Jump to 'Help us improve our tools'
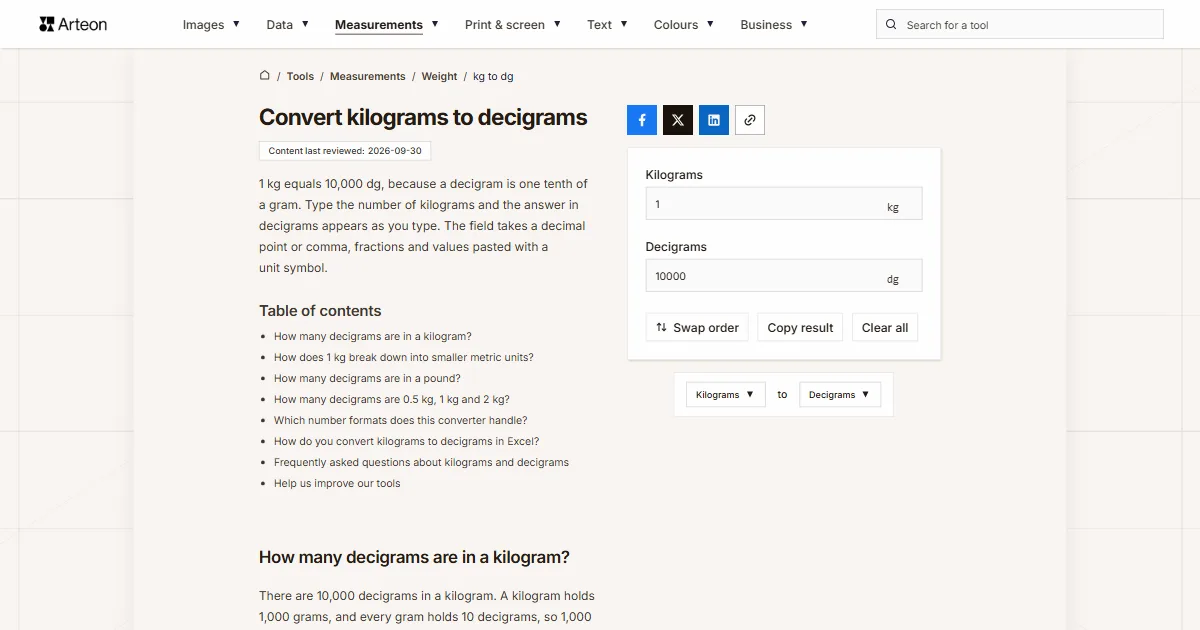 337,483
